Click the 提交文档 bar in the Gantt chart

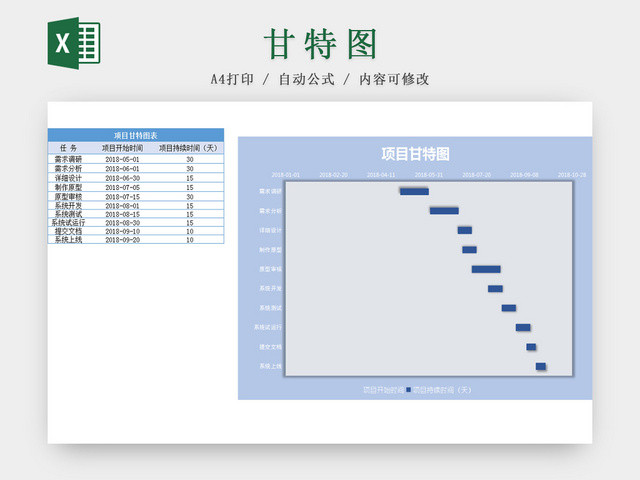[531, 347]
